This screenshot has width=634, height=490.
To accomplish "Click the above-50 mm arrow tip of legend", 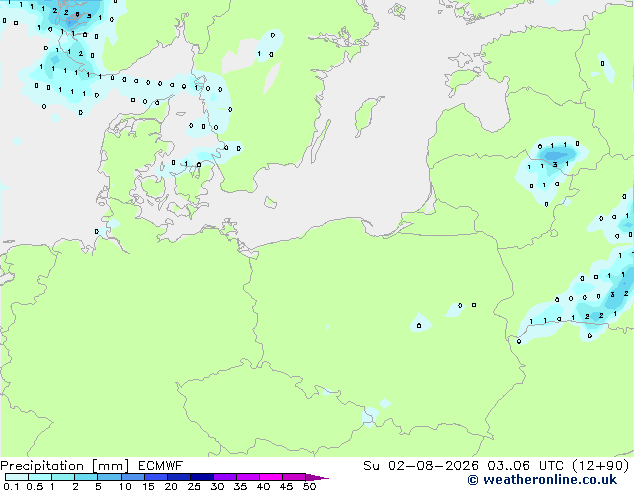I will coord(317,477).
